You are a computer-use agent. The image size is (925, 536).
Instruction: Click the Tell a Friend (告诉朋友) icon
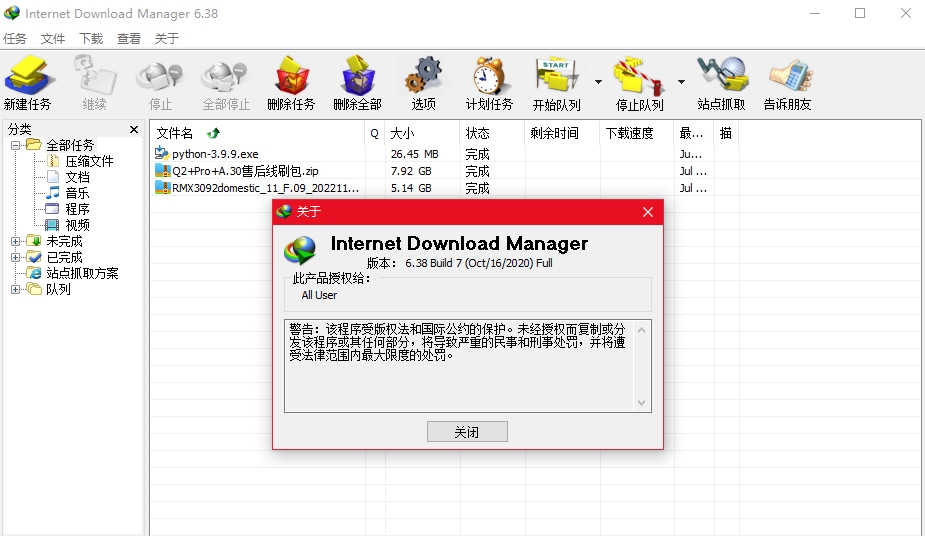790,75
